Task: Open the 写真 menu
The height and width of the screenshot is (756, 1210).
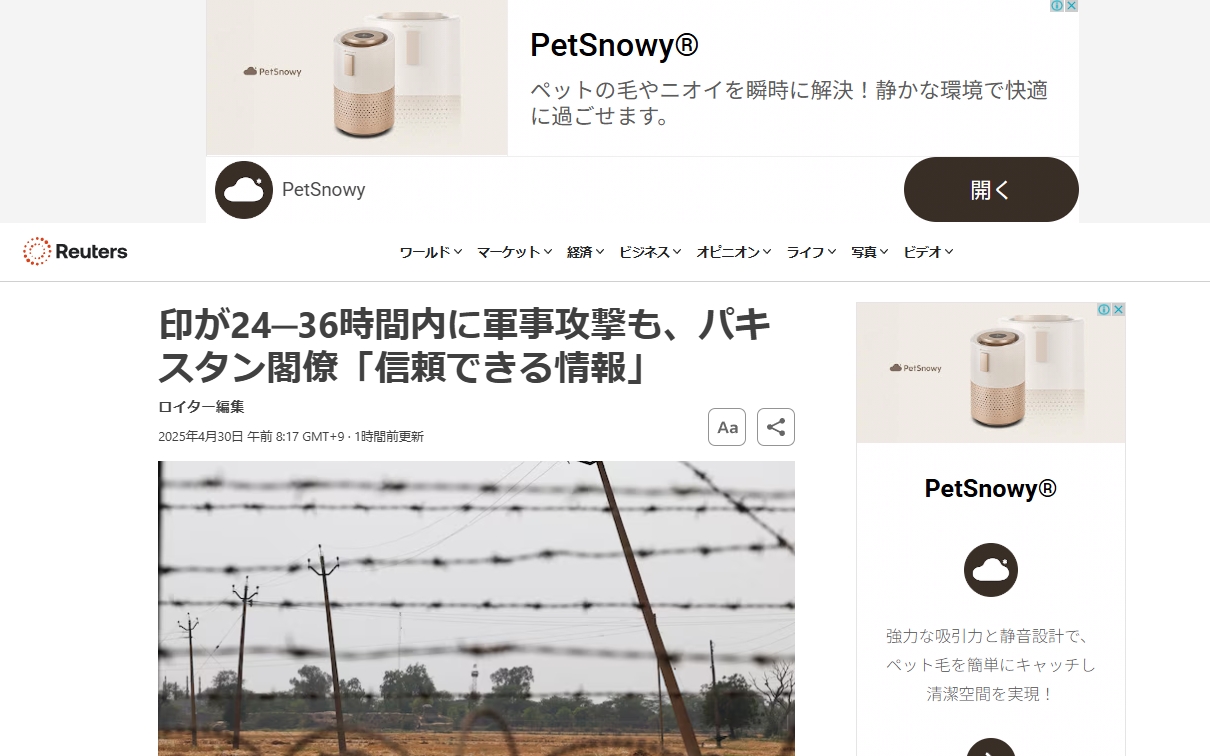Action: [869, 252]
